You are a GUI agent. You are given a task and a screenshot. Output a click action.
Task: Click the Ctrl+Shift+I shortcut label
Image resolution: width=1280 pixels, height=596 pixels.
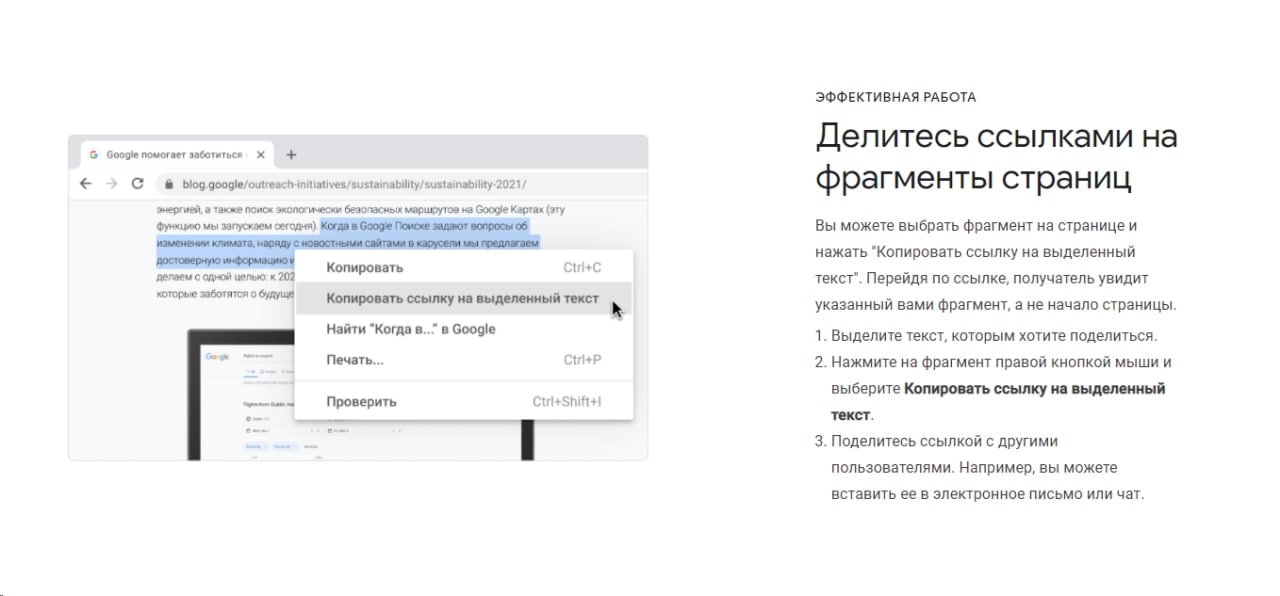click(x=567, y=402)
